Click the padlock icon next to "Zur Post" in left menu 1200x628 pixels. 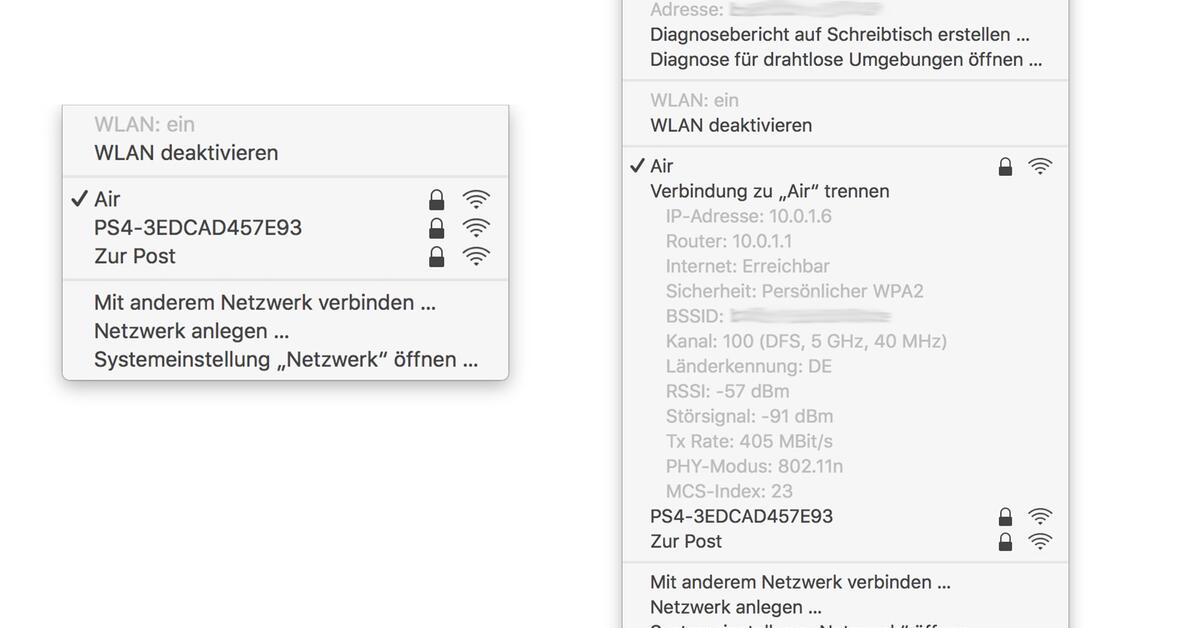[436, 256]
